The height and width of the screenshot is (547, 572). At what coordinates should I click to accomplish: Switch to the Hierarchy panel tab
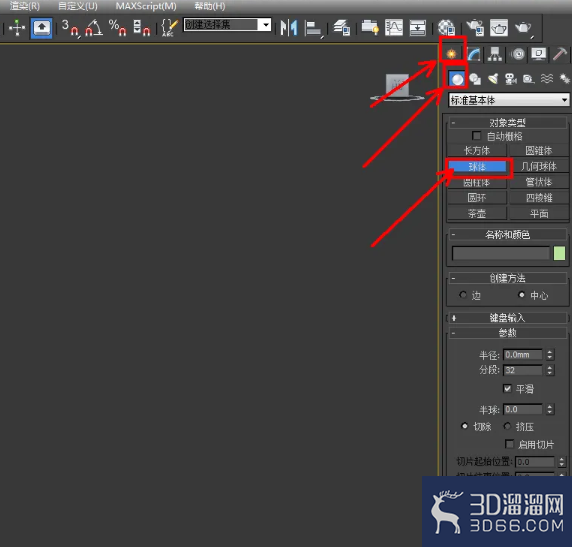coord(495,54)
